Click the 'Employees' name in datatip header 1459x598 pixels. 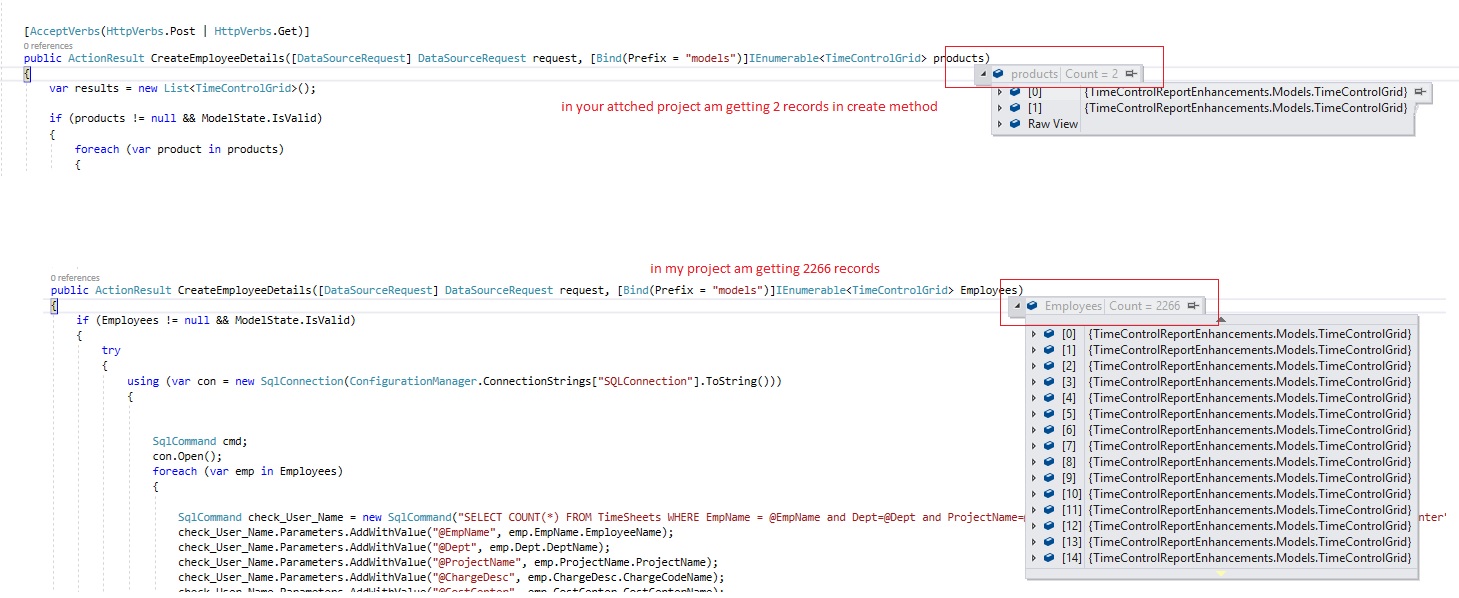coord(1073,306)
